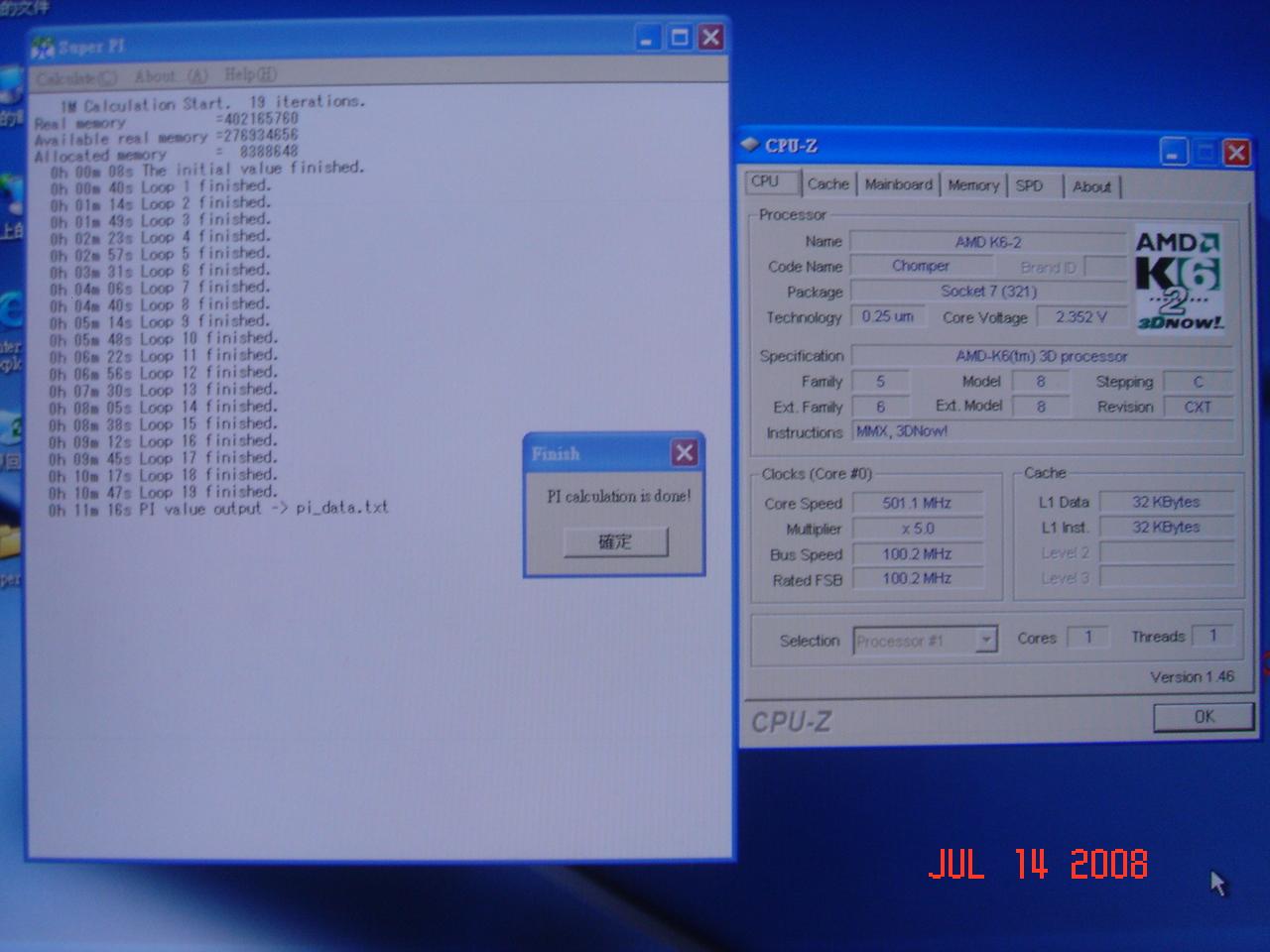The image size is (1270, 952).
Task: Click the Bus Speed 100.2 MHz value
Action: click(x=917, y=554)
